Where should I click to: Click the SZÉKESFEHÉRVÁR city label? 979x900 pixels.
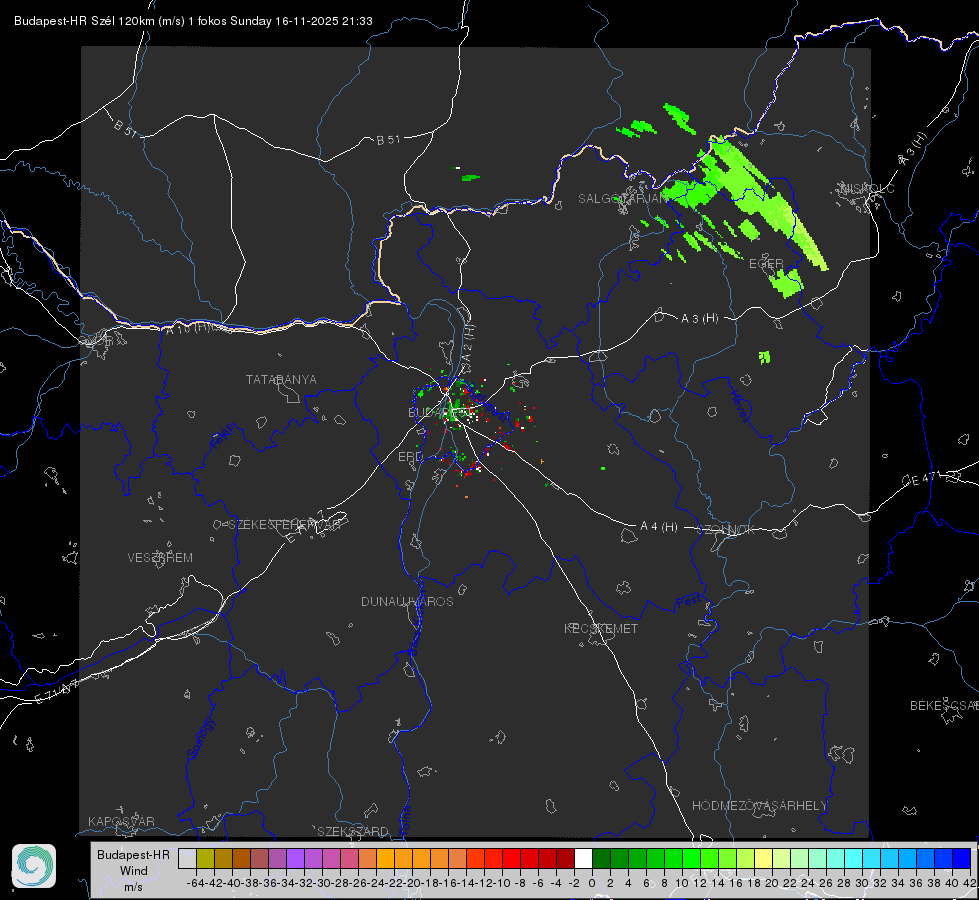pyautogui.click(x=284, y=525)
